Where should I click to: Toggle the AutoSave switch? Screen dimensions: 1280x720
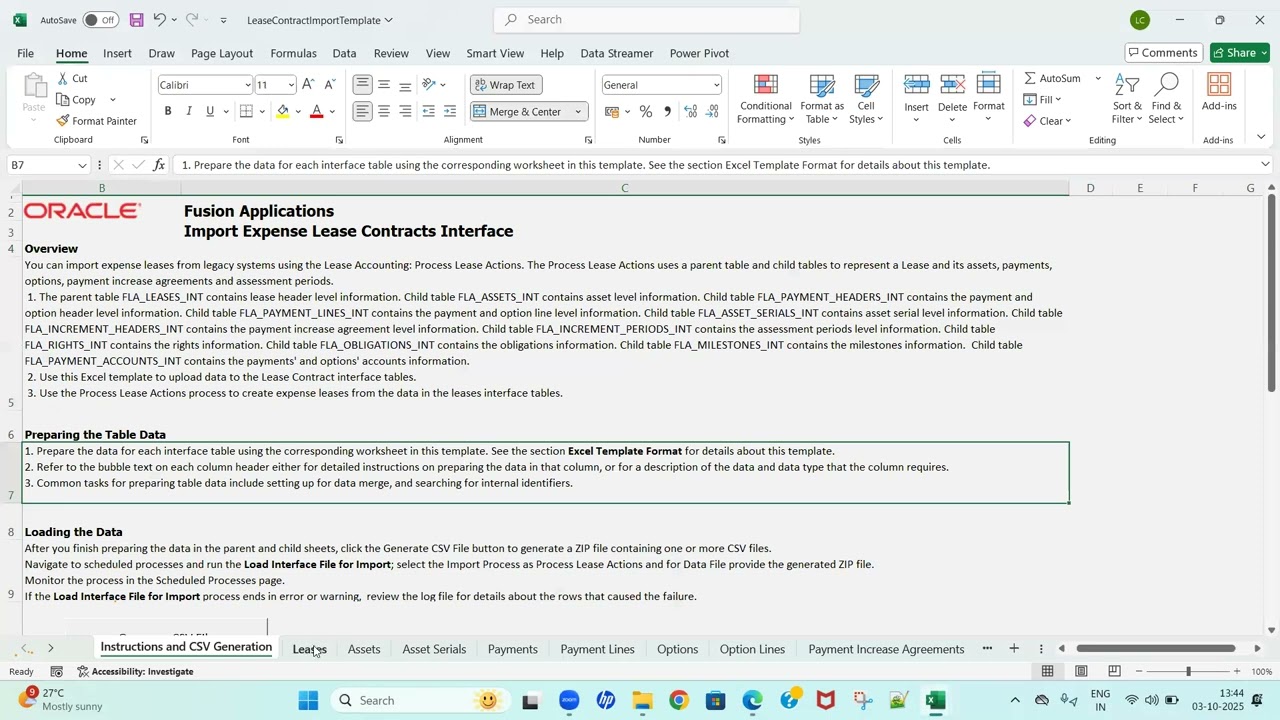(100, 20)
